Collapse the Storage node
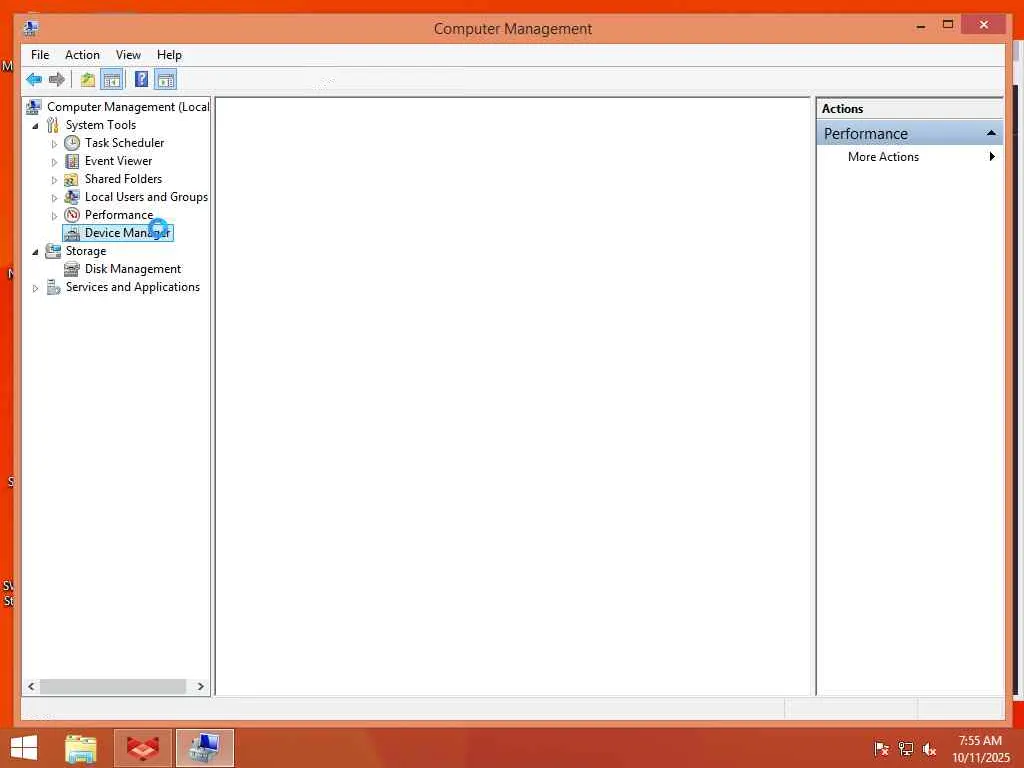Viewport: 1024px width, 768px height. pos(35,252)
